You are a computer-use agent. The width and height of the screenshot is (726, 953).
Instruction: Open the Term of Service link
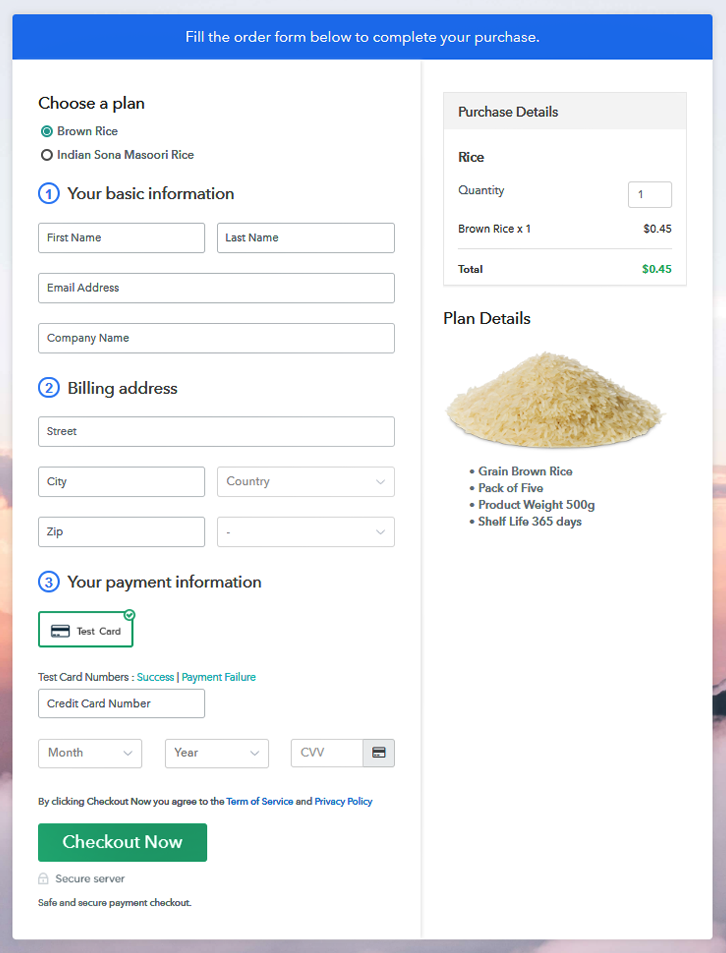click(259, 802)
